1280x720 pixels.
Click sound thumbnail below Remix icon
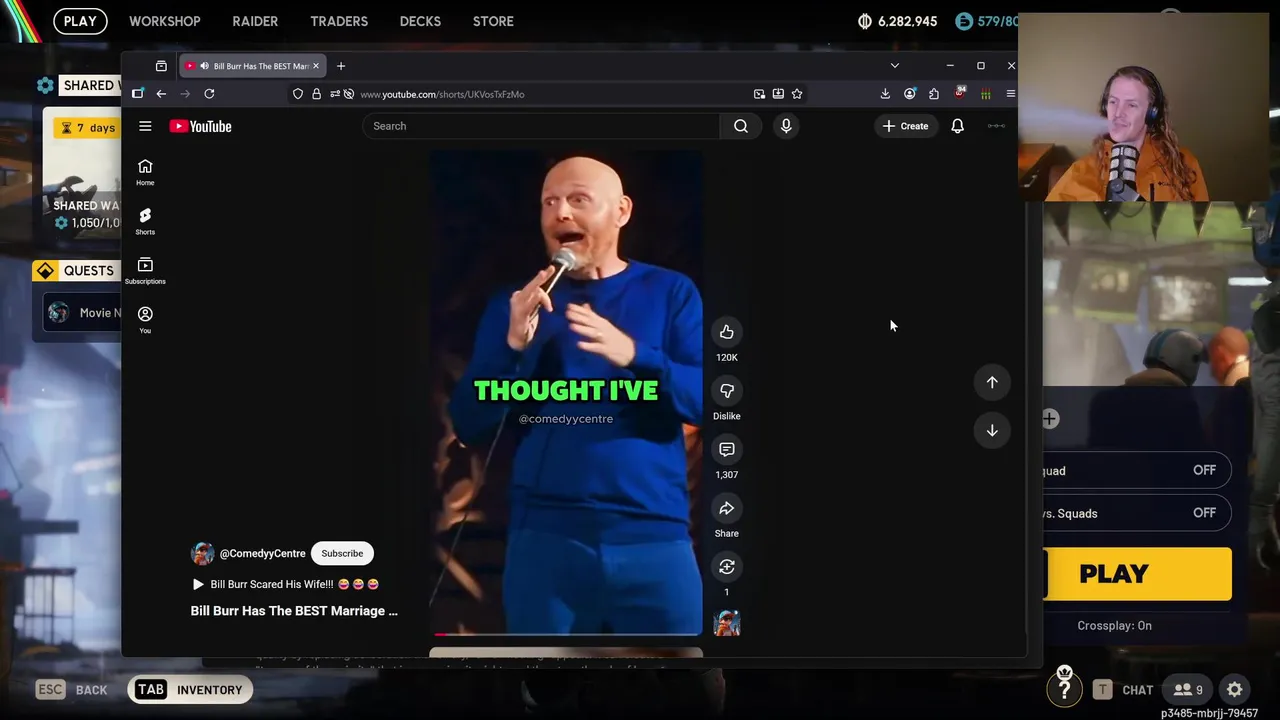(727, 624)
